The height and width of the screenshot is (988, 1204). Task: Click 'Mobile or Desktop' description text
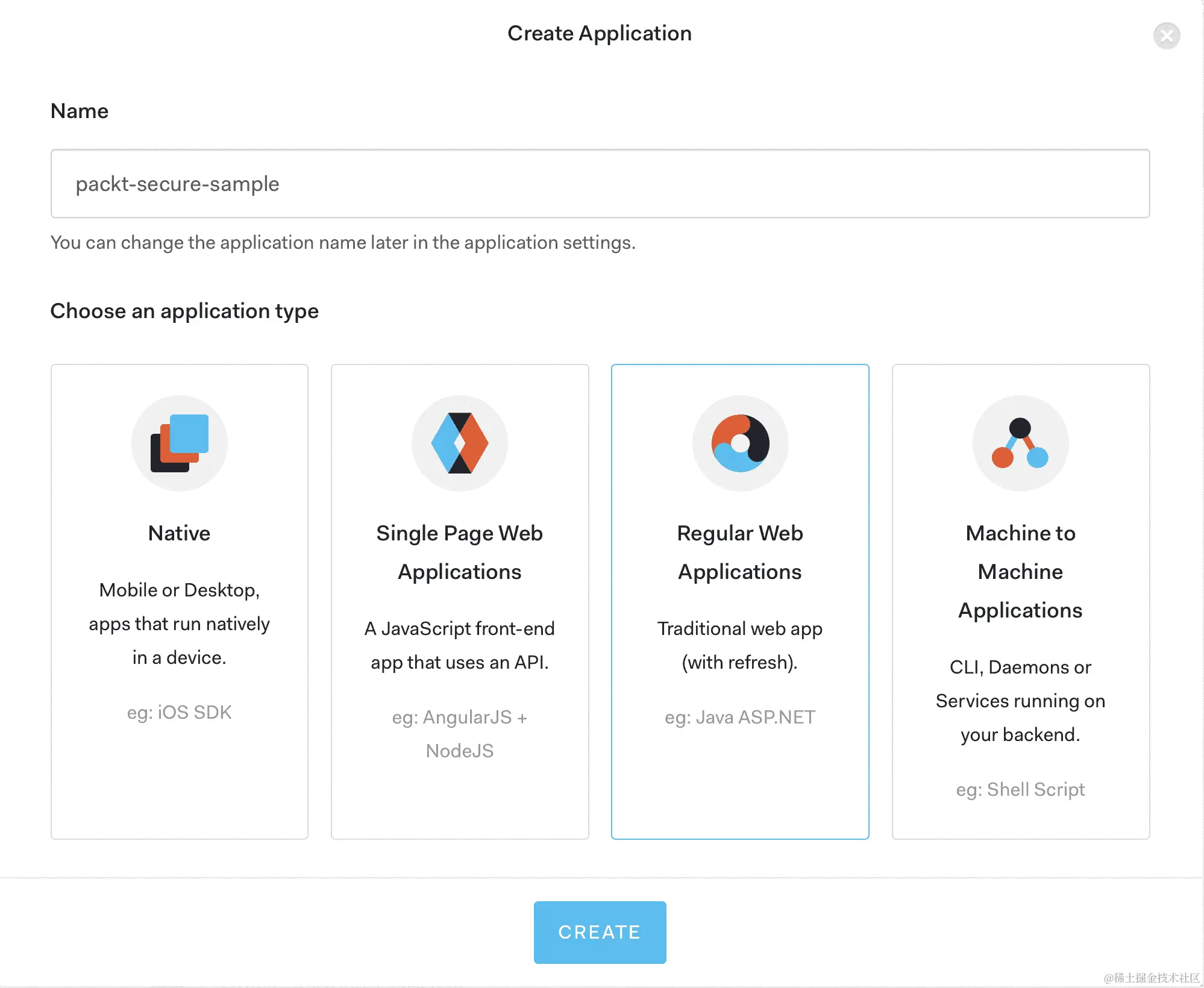pos(180,624)
